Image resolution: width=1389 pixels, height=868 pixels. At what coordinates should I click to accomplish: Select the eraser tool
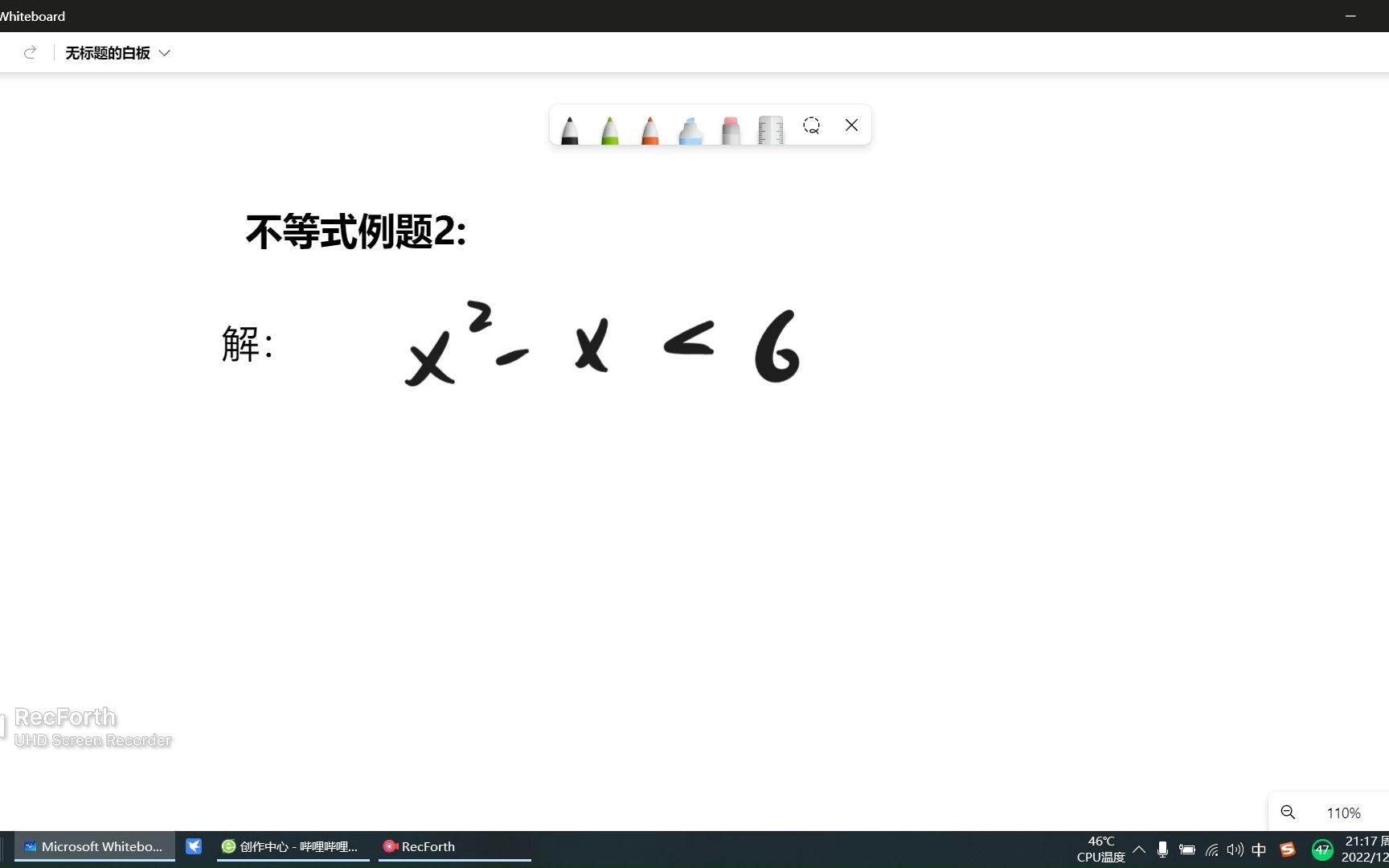(x=731, y=129)
